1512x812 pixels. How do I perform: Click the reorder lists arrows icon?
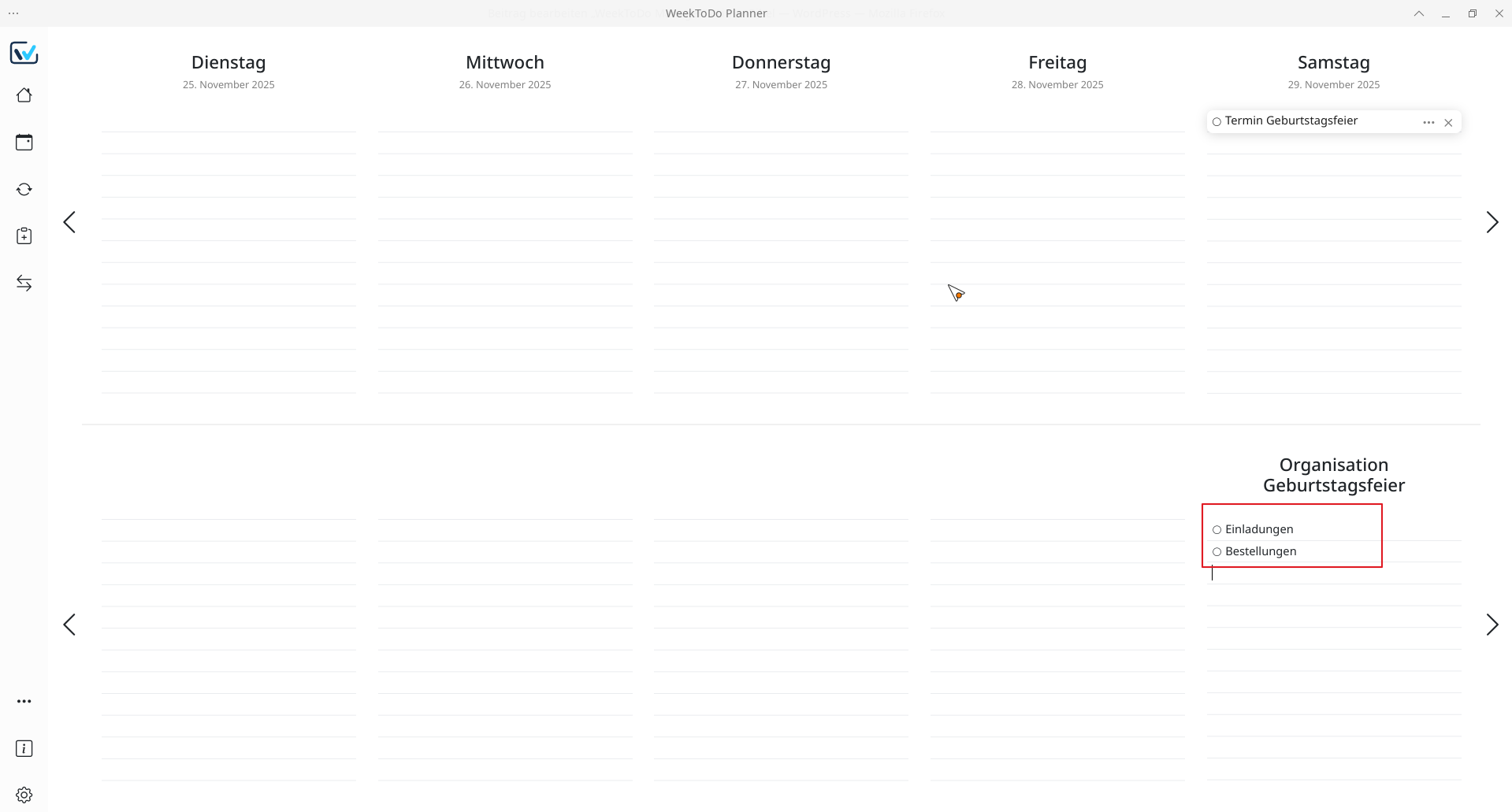click(24, 284)
